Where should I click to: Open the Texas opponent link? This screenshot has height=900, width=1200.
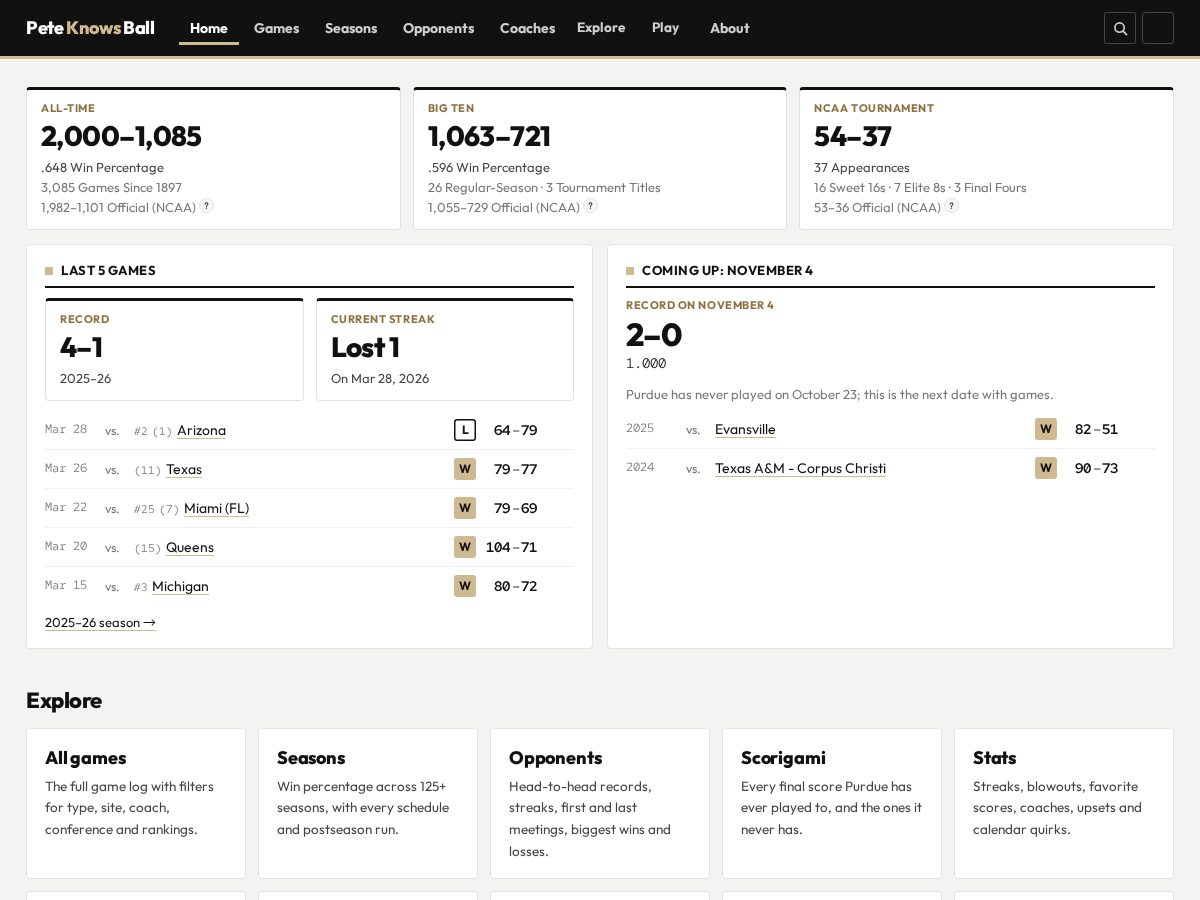click(184, 469)
